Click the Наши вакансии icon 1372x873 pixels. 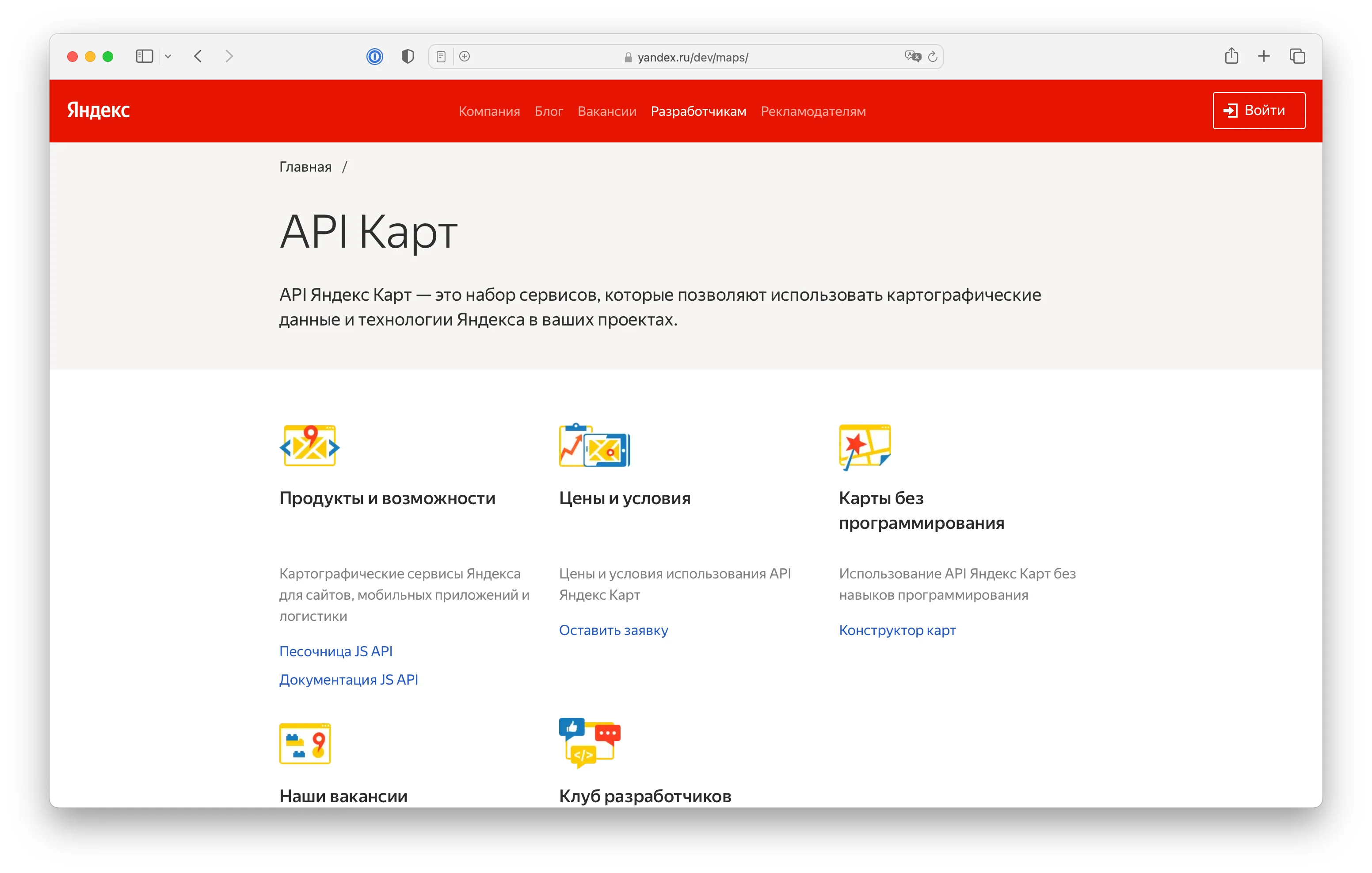point(305,743)
